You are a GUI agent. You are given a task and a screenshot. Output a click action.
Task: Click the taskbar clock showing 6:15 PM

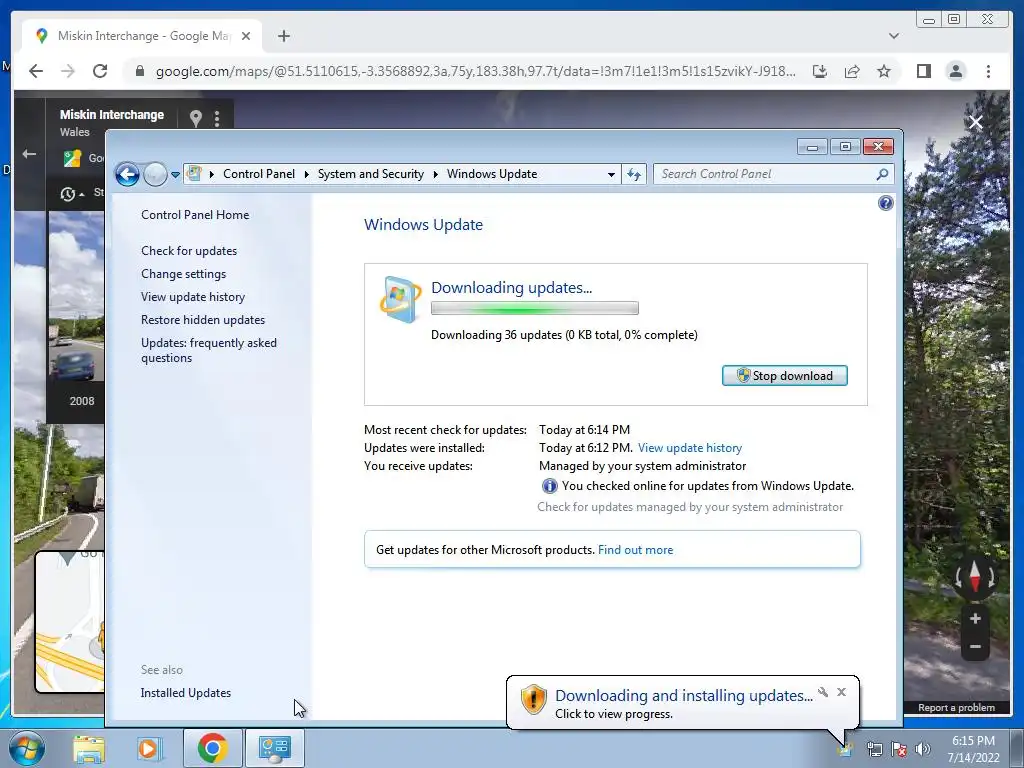[973, 749]
